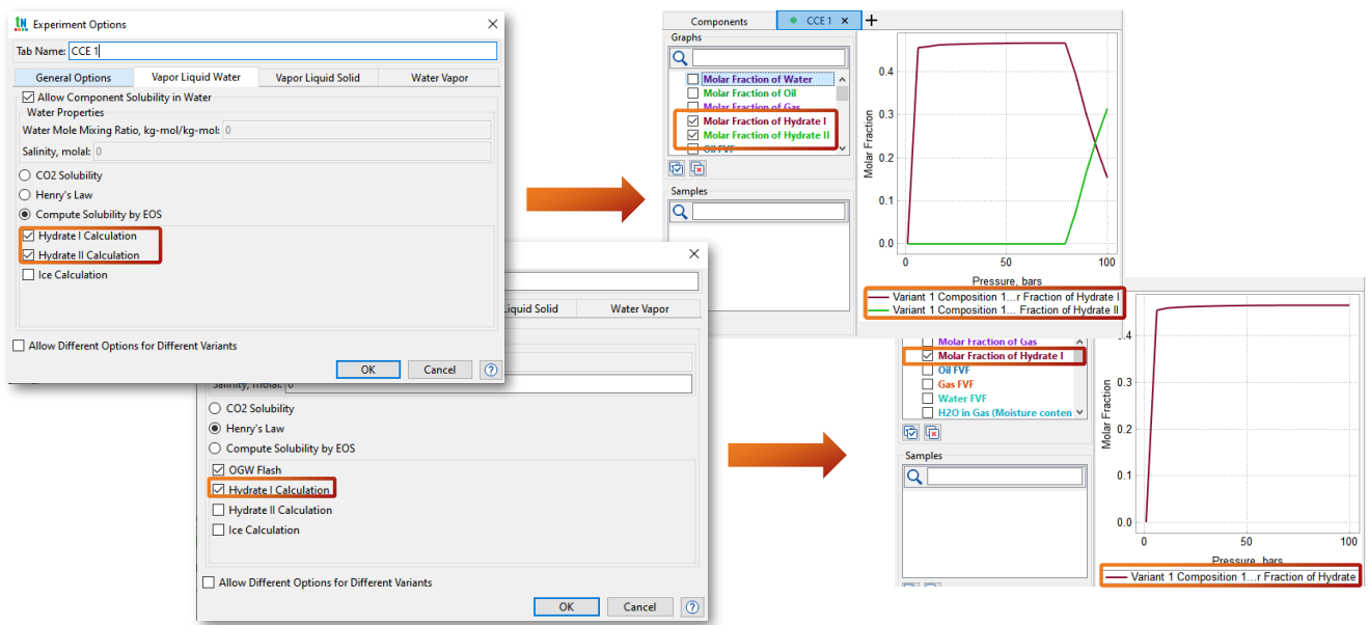Viewport: 1370px width, 626px height.
Task: Uncheck Molar Fraction of Hydrate I above Oil FVF
Action: pyautogui.click(x=927, y=356)
